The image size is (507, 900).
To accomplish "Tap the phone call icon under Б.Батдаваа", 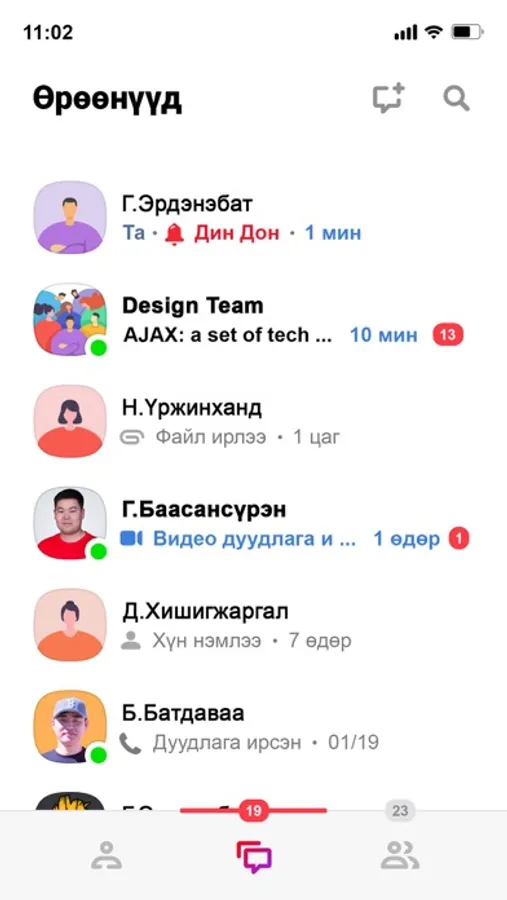I will [130, 743].
